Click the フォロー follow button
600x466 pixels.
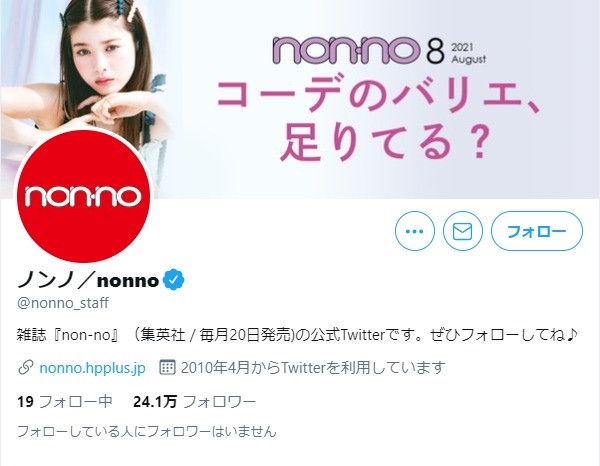pos(537,231)
